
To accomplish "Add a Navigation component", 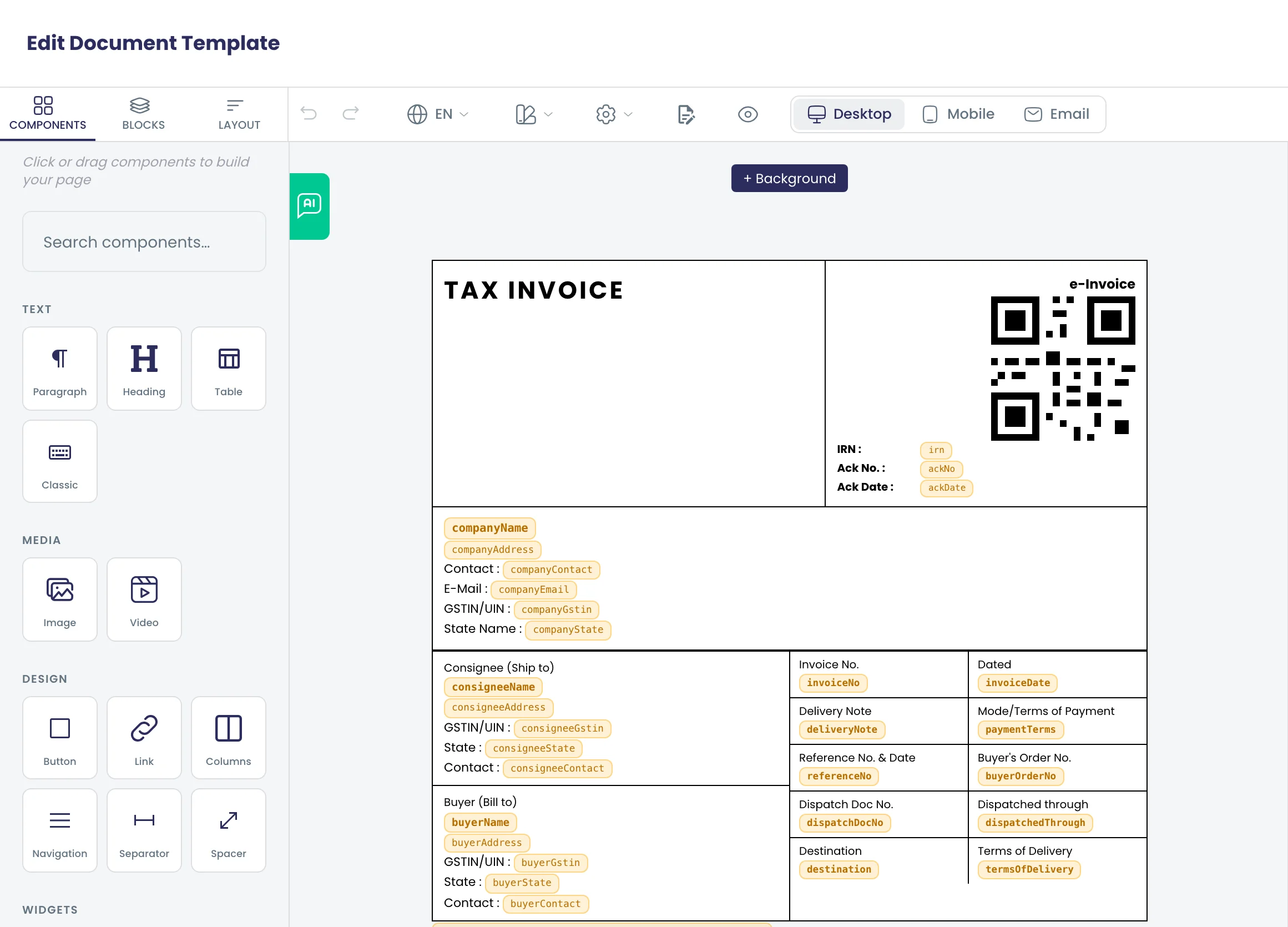I will 59,830.
